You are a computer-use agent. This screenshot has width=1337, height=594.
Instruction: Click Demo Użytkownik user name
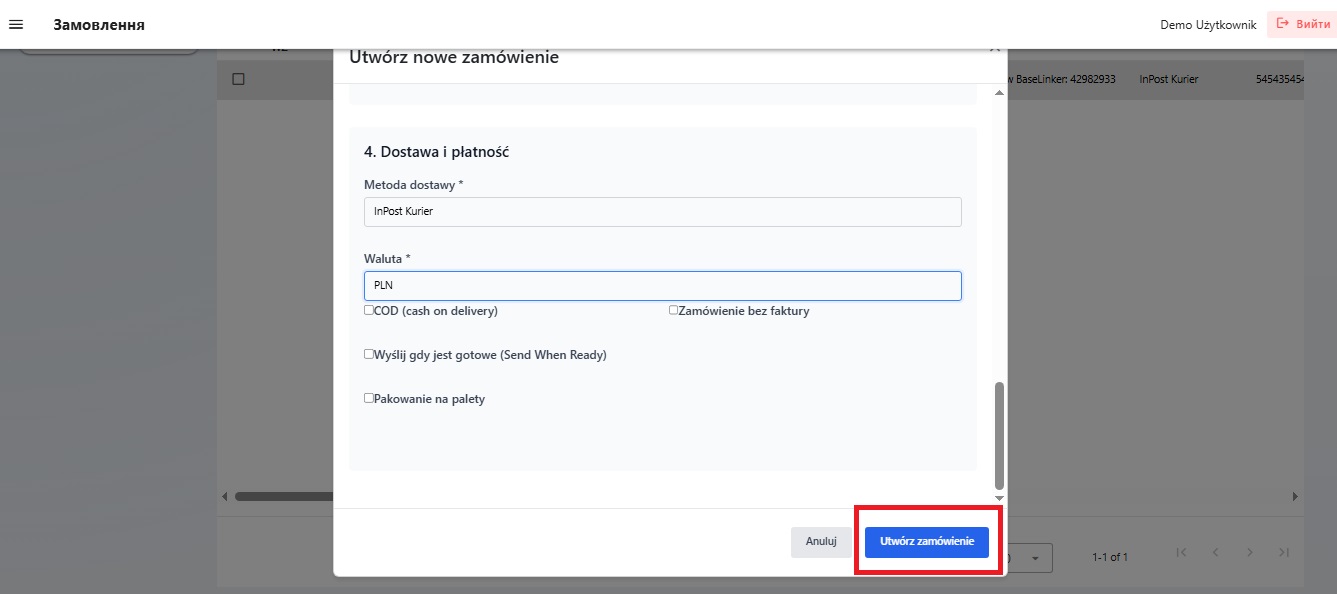click(x=1208, y=25)
